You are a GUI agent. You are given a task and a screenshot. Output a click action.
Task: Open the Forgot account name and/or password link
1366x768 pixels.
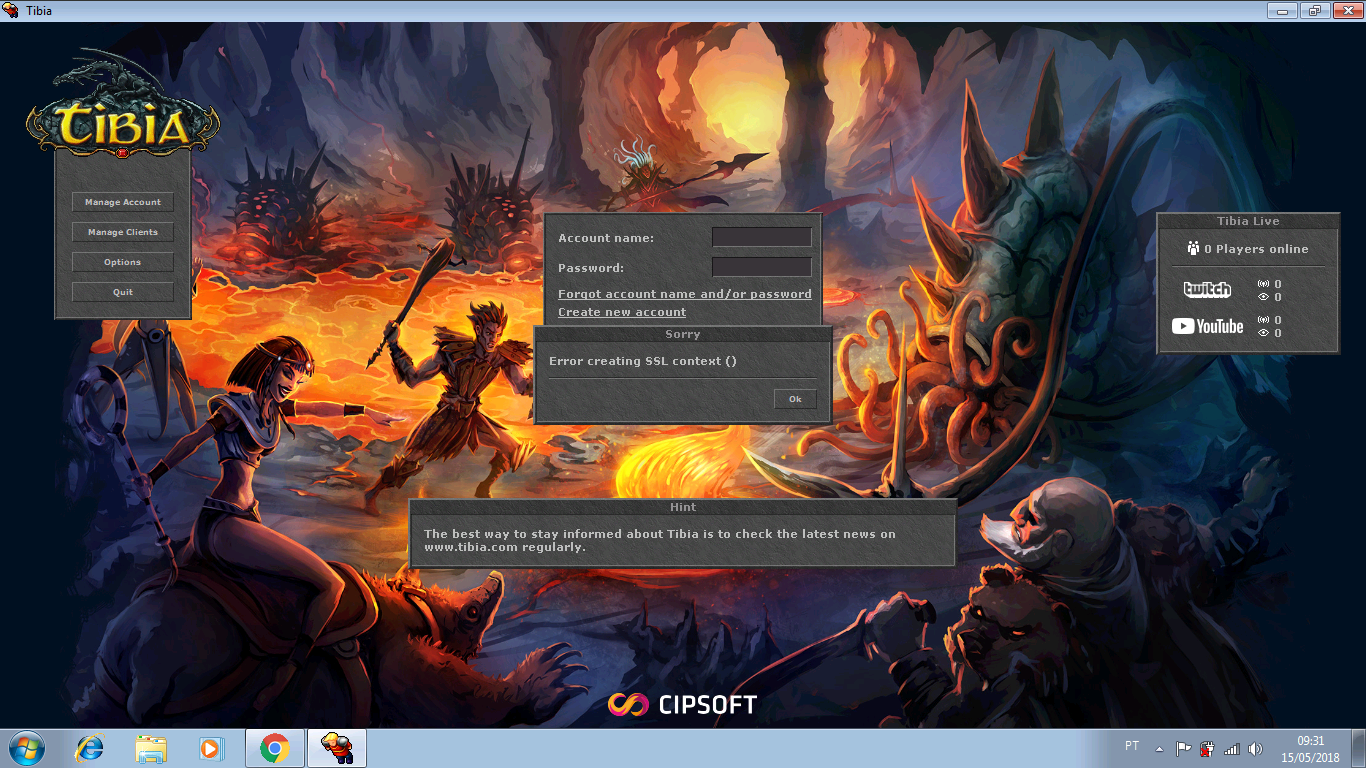(x=684, y=293)
